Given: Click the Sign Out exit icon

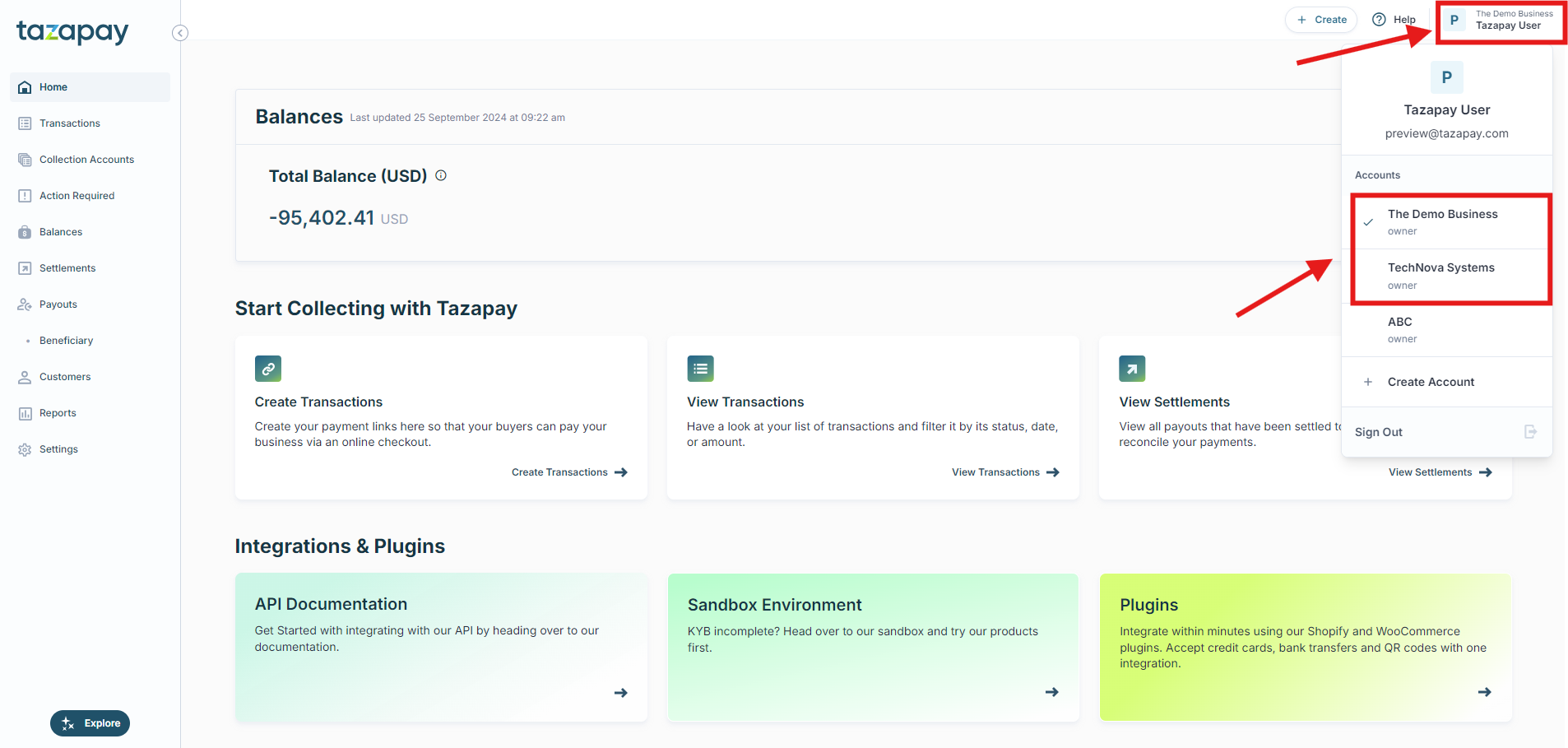Looking at the screenshot, I should point(1530,432).
